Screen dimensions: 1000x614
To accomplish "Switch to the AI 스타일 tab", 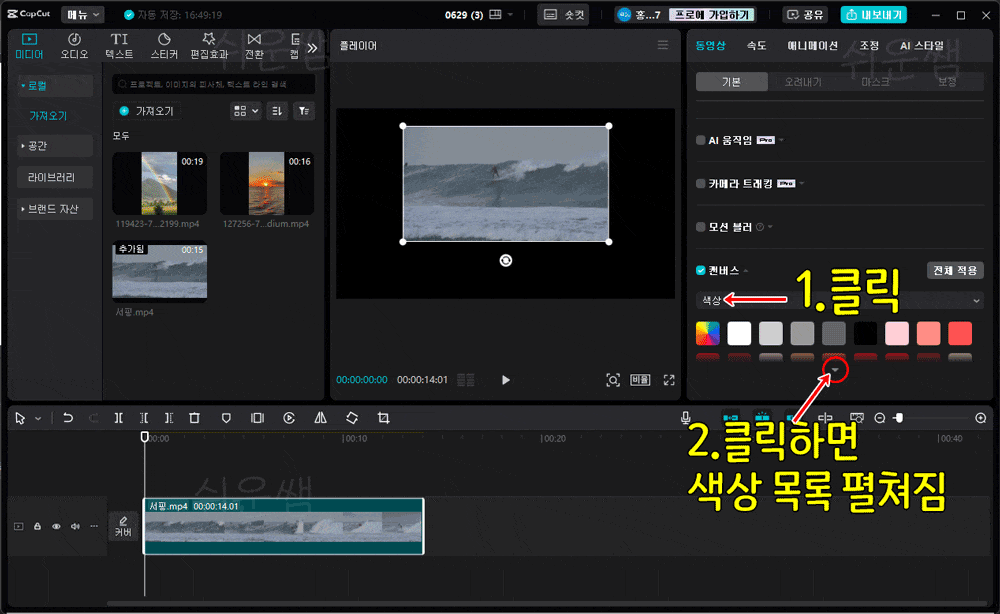I will (x=922, y=46).
